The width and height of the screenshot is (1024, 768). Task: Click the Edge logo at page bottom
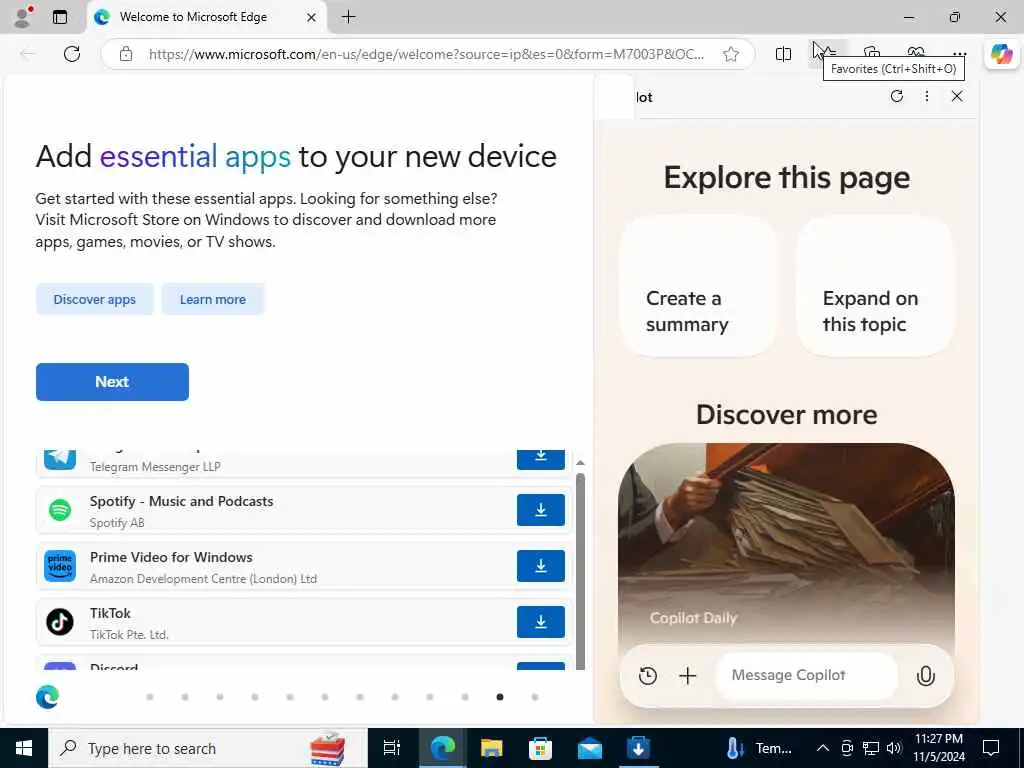pyautogui.click(x=47, y=697)
